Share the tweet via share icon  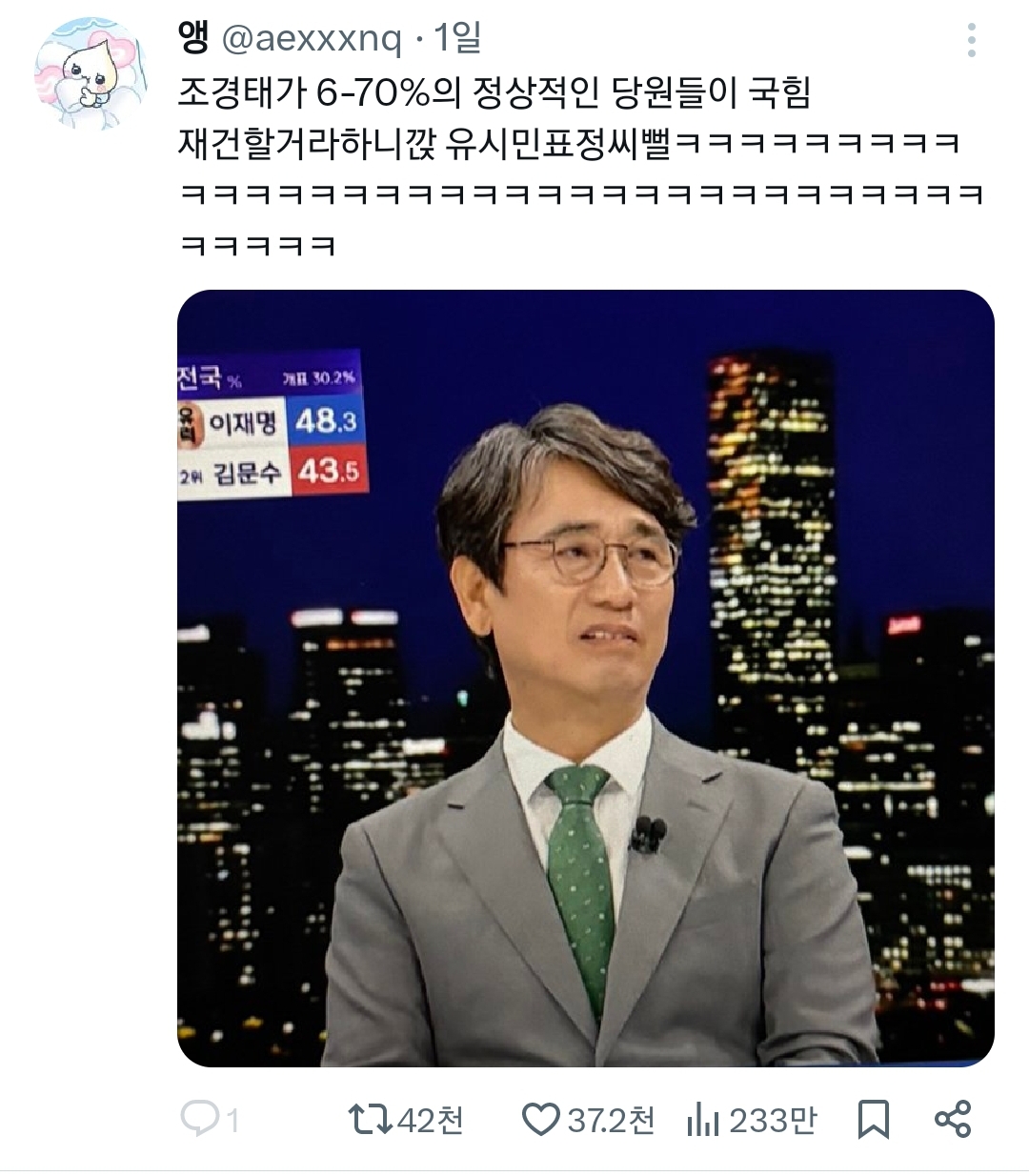click(x=953, y=1120)
